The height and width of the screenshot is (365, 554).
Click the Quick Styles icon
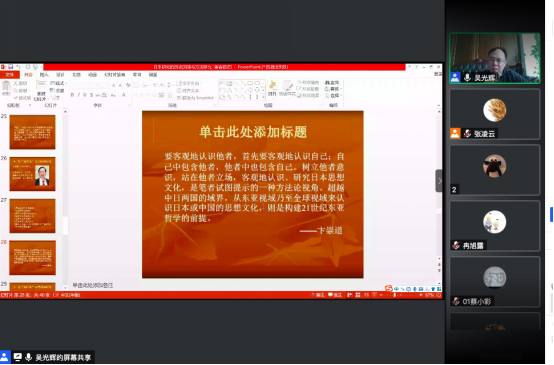pos(287,88)
